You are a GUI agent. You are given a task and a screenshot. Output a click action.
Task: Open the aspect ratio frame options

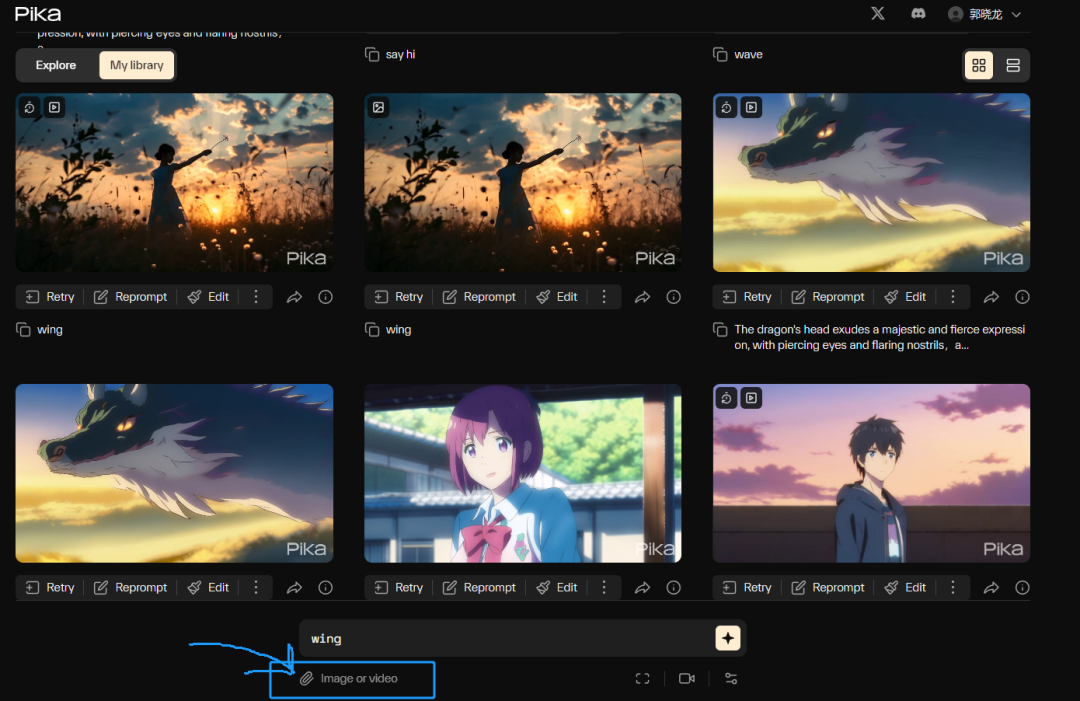(x=643, y=679)
